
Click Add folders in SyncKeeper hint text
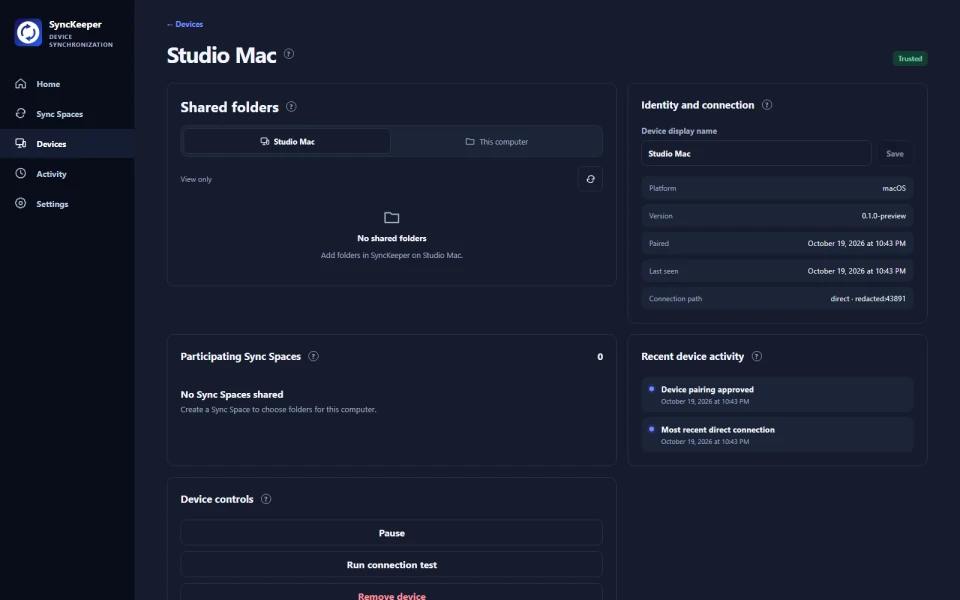pyautogui.click(x=392, y=255)
